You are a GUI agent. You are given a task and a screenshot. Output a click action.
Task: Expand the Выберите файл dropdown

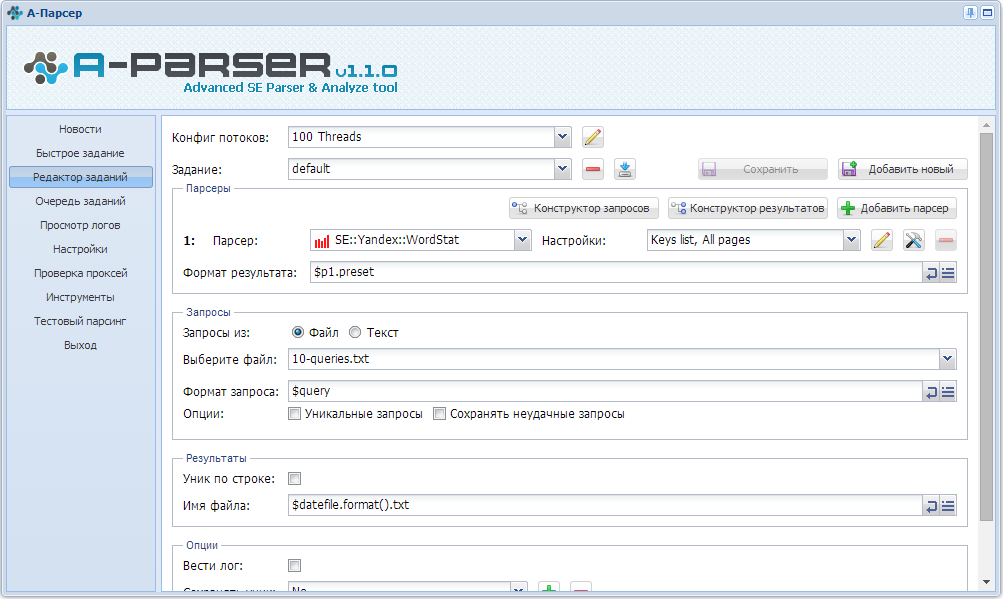(x=947, y=359)
